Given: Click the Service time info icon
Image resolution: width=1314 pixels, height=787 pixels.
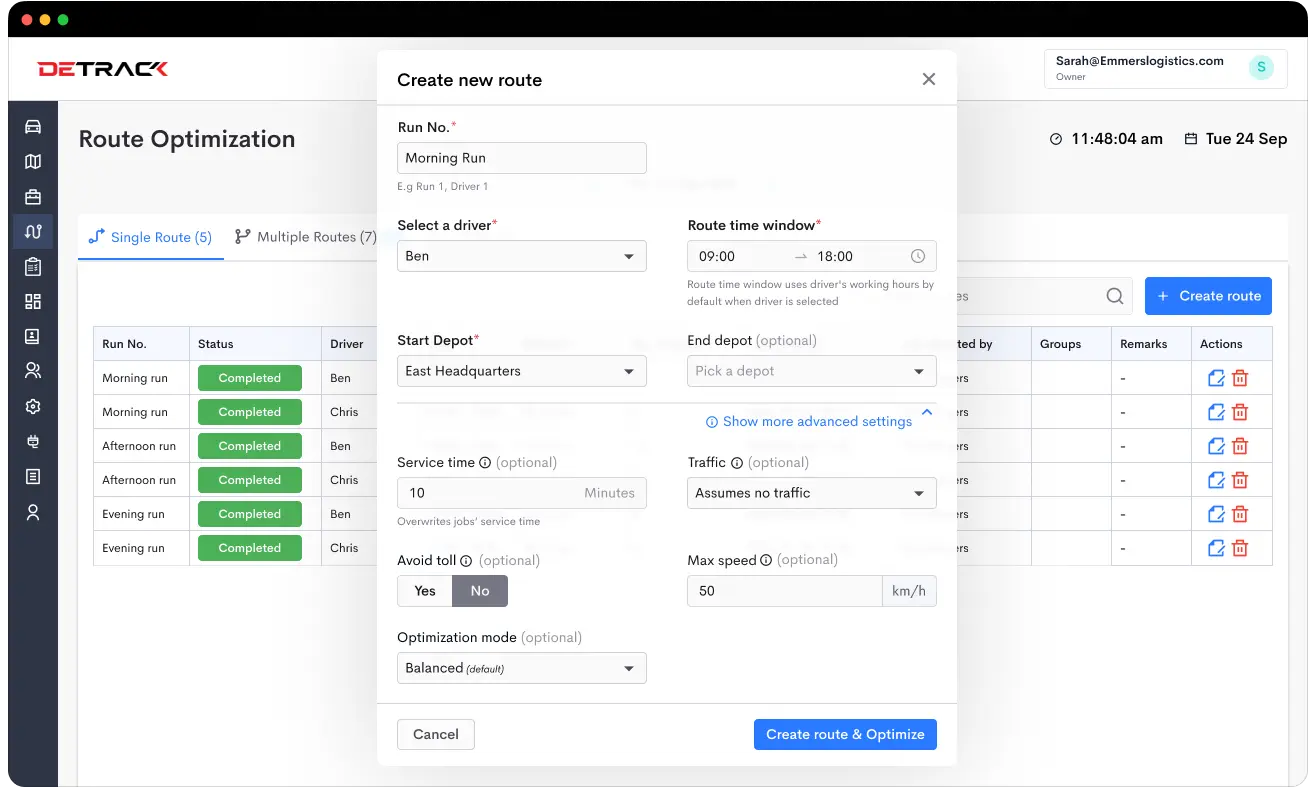Looking at the screenshot, I should click(485, 463).
